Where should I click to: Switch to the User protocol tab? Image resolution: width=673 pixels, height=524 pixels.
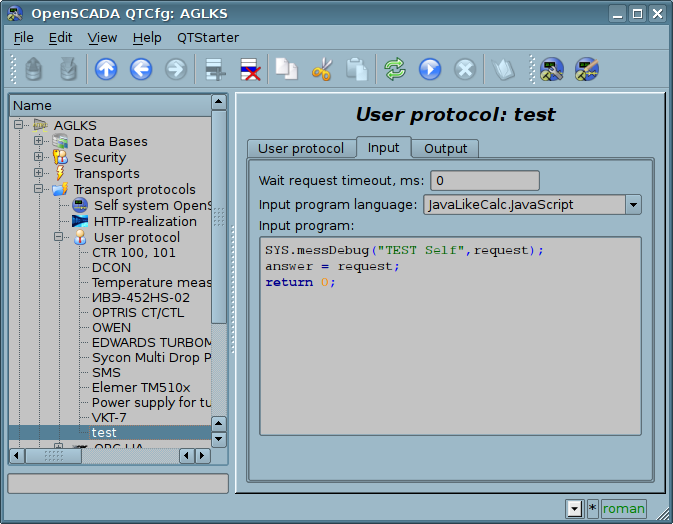point(301,148)
